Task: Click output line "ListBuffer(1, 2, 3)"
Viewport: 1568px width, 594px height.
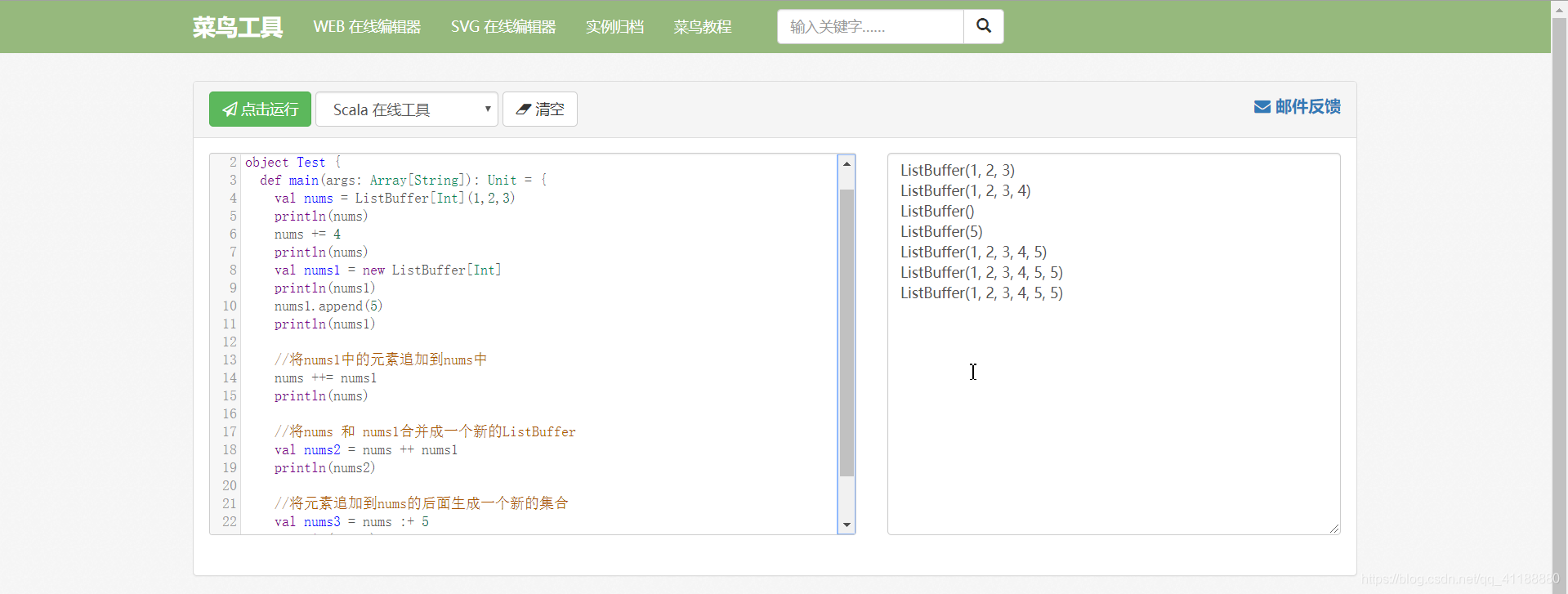Action: (x=958, y=170)
